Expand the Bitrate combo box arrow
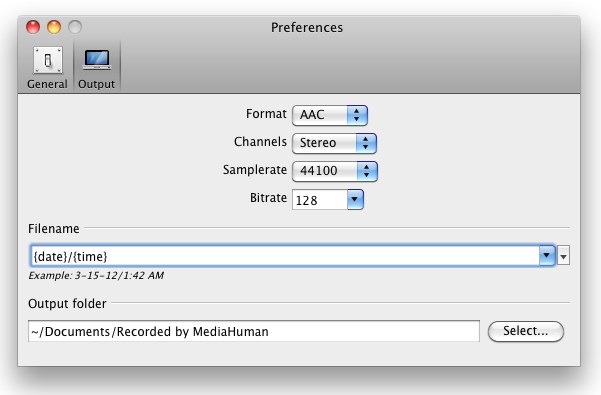The image size is (601, 395). click(355, 199)
